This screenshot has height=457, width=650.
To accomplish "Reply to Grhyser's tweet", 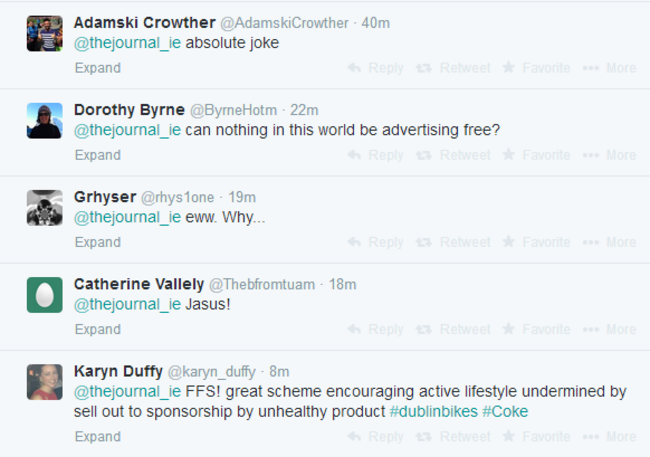I will 375,242.
